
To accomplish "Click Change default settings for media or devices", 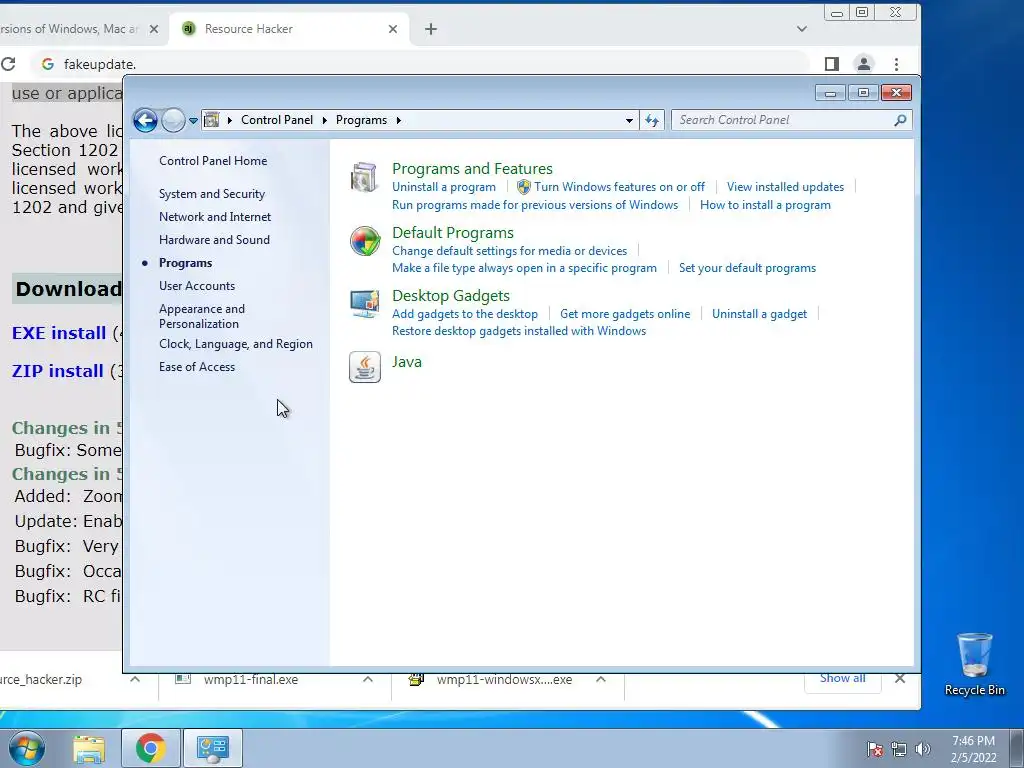I will [x=509, y=251].
